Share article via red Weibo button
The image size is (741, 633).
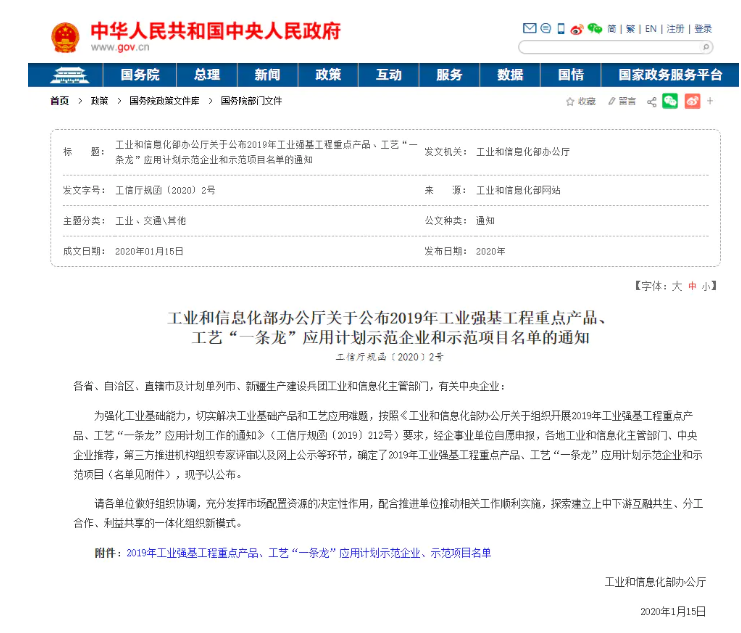click(691, 101)
